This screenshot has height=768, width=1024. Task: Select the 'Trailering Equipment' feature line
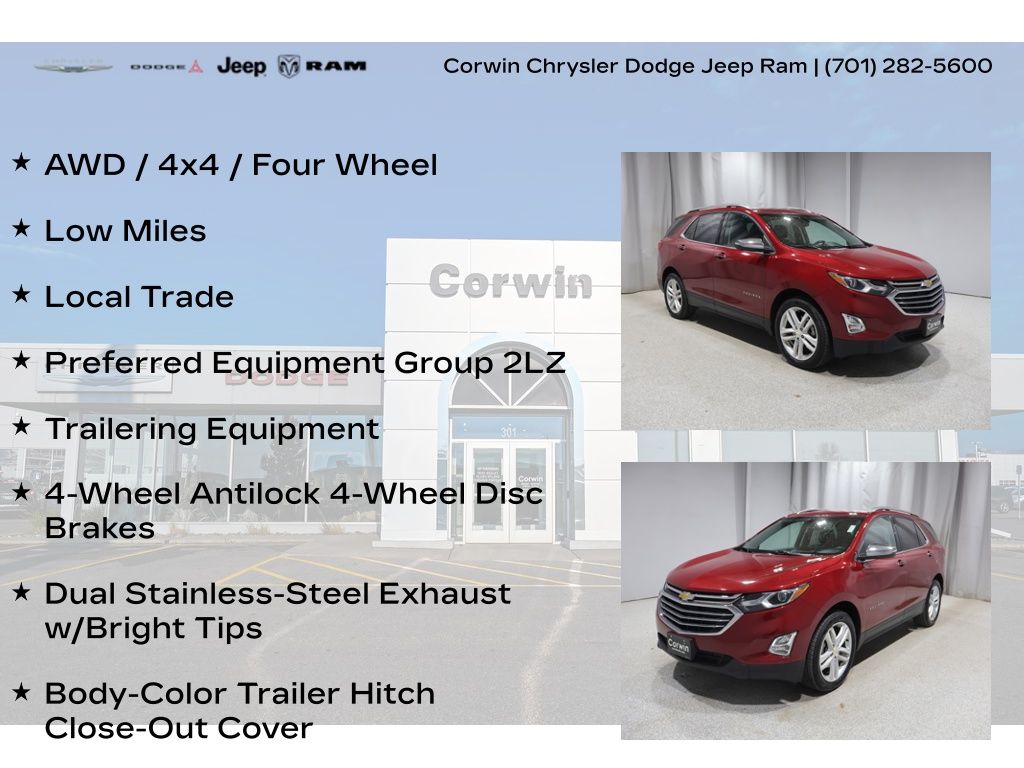(212, 429)
